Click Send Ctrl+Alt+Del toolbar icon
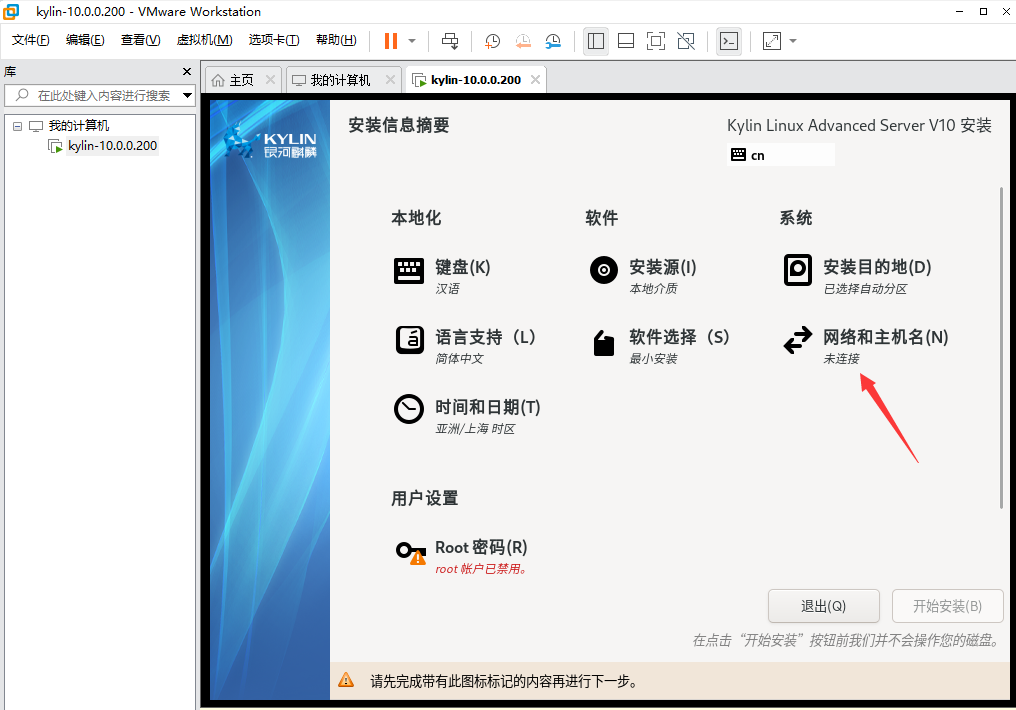 click(x=450, y=41)
